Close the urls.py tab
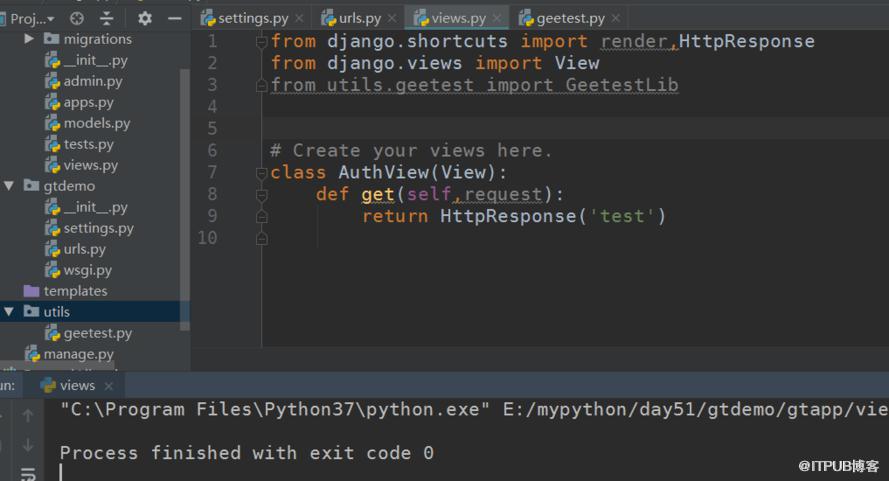889x481 pixels. coord(392,19)
